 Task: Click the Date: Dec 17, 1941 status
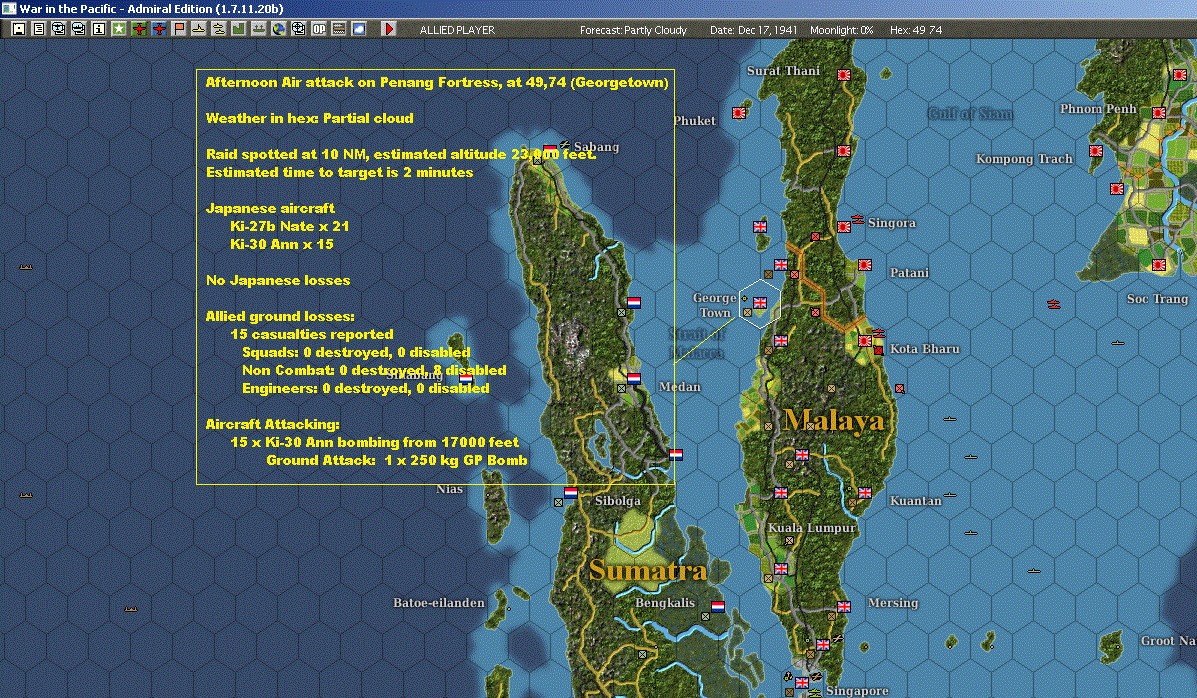click(753, 30)
